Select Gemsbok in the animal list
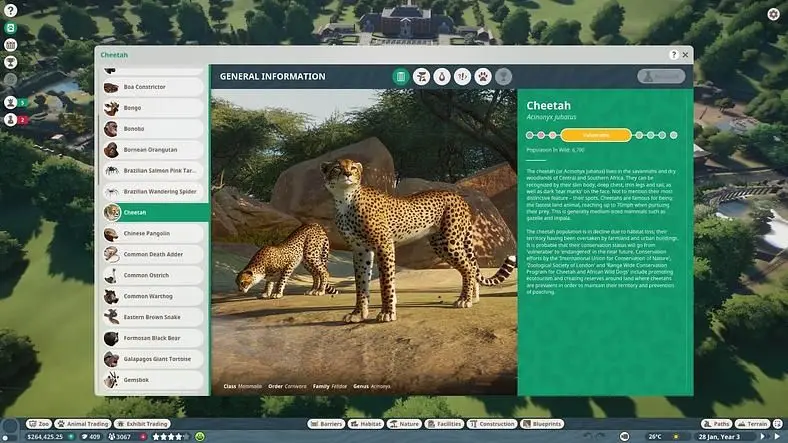The height and width of the screenshot is (443, 788). 153,380
